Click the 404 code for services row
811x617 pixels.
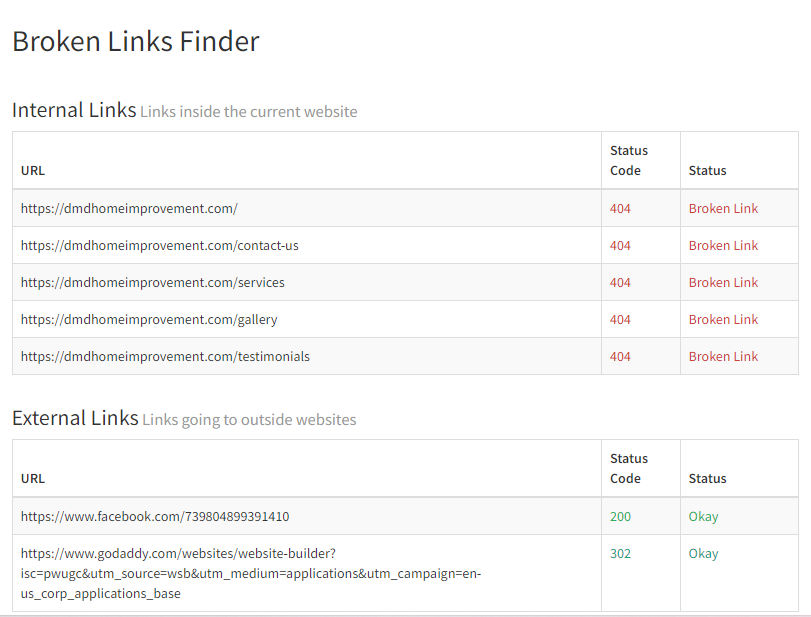[620, 283]
